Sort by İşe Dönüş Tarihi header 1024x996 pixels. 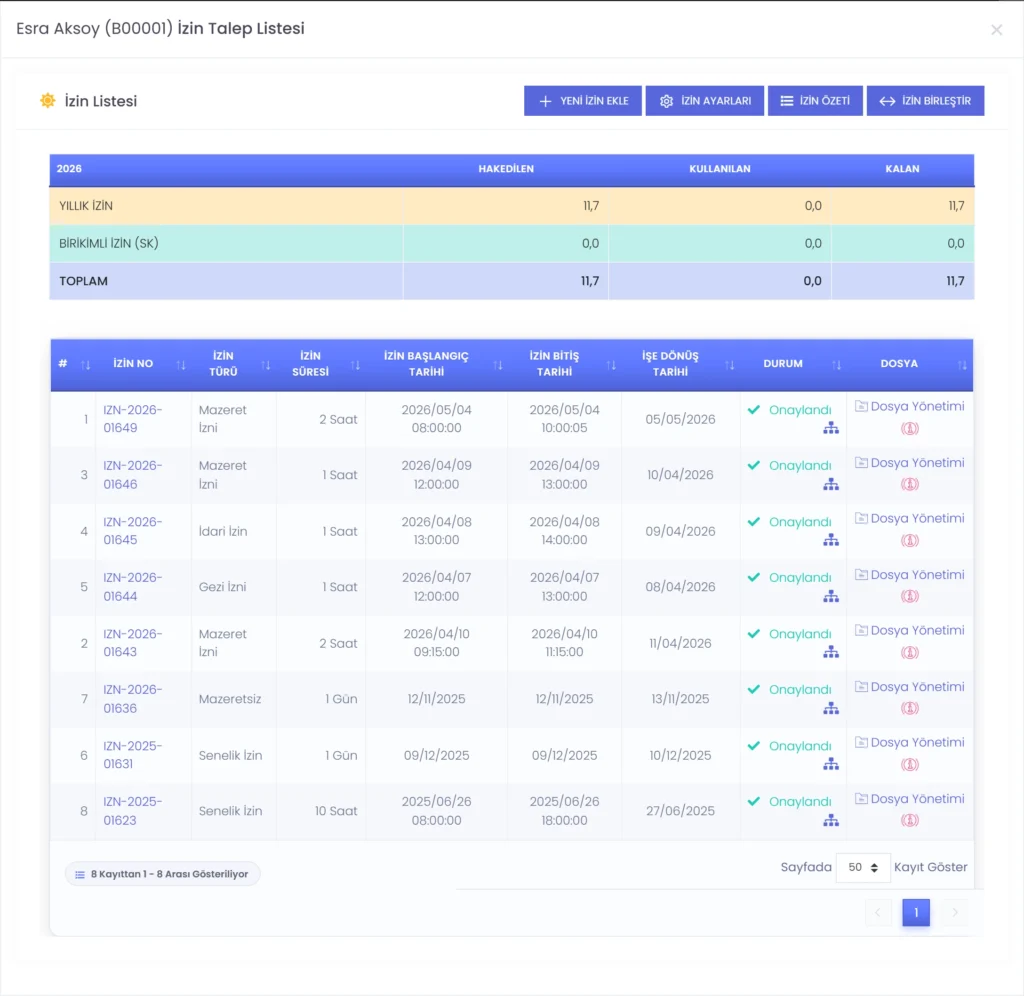[680, 364]
